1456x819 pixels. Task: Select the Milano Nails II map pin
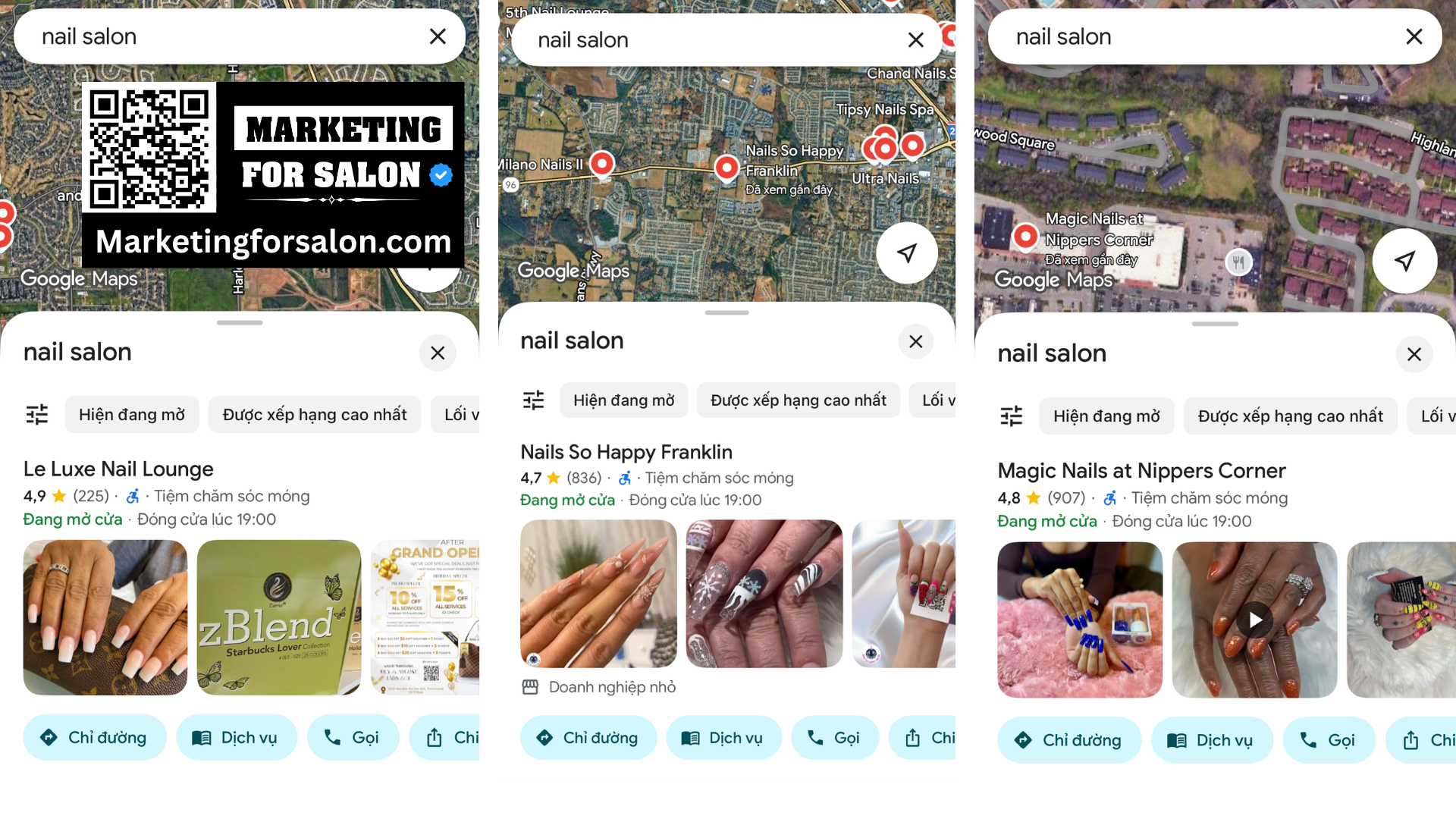tap(602, 165)
